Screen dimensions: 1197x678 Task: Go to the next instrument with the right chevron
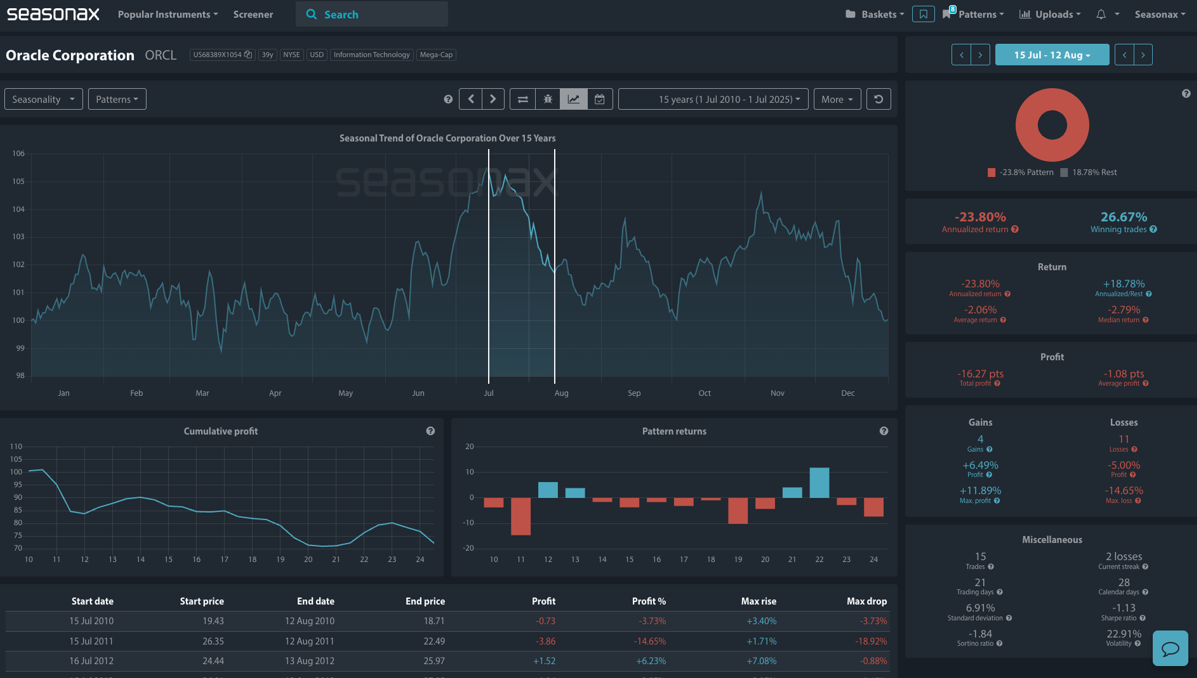(493, 99)
